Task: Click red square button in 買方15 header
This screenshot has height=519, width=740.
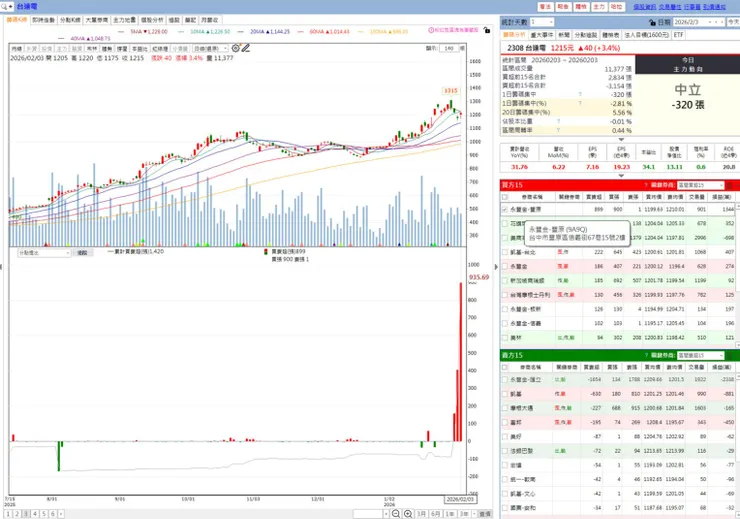Action: (730, 185)
